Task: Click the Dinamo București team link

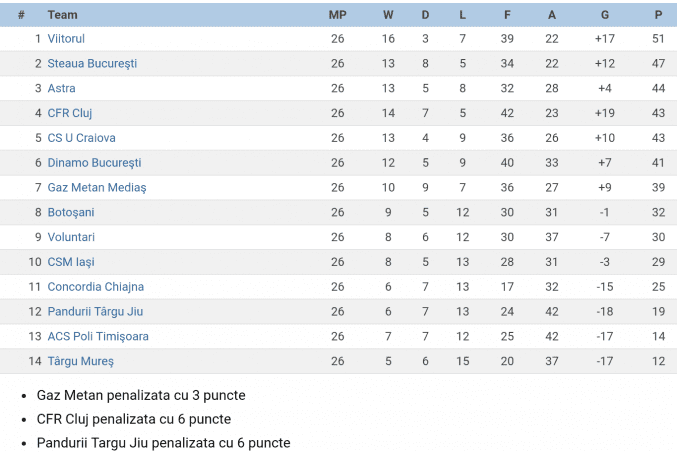Action: click(x=94, y=162)
